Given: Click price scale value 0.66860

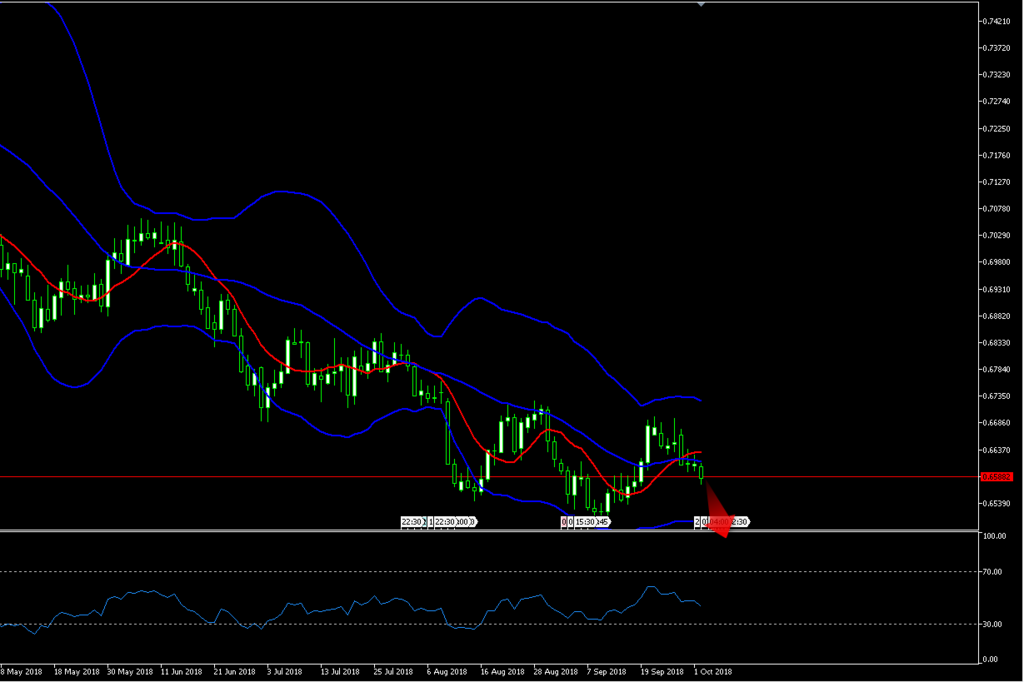Looking at the screenshot, I should pyautogui.click(x=997, y=423).
